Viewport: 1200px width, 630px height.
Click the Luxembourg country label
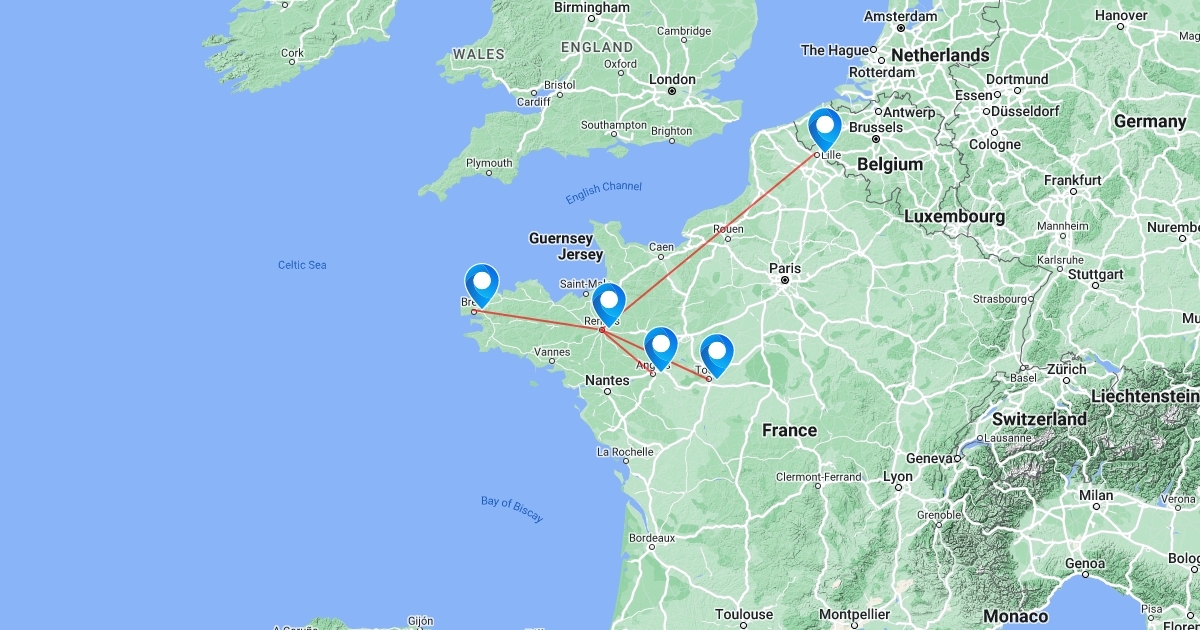pos(954,216)
